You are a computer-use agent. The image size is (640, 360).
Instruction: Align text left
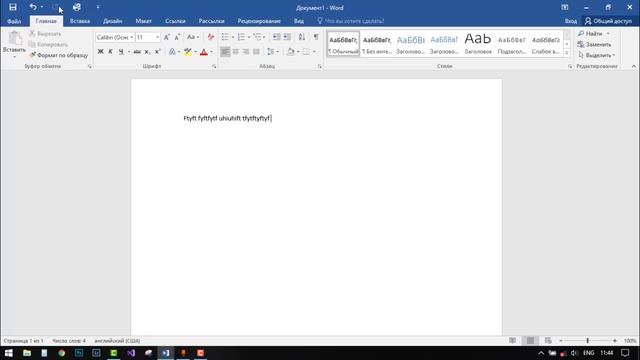click(x=225, y=51)
